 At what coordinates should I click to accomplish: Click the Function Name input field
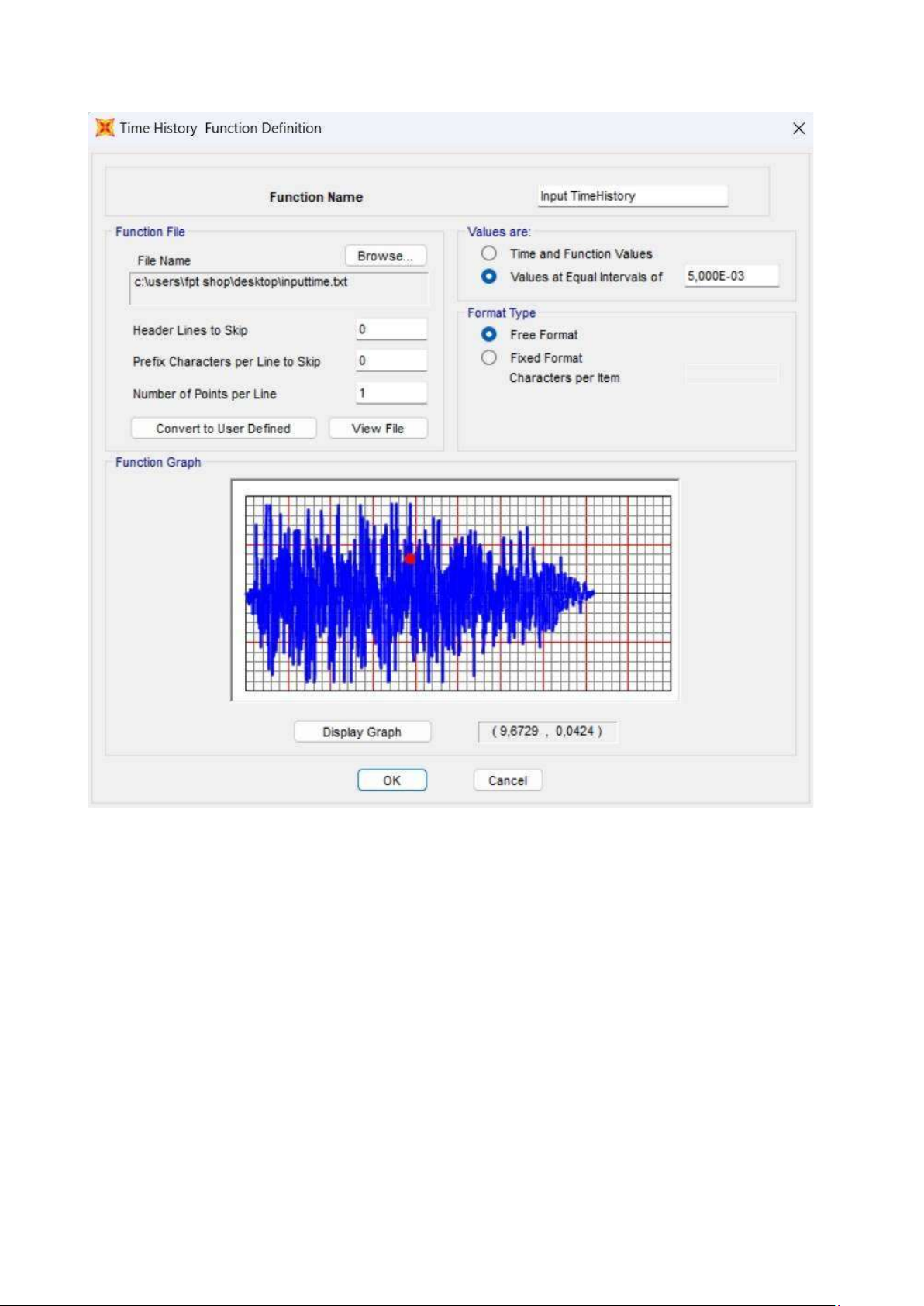(633, 196)
